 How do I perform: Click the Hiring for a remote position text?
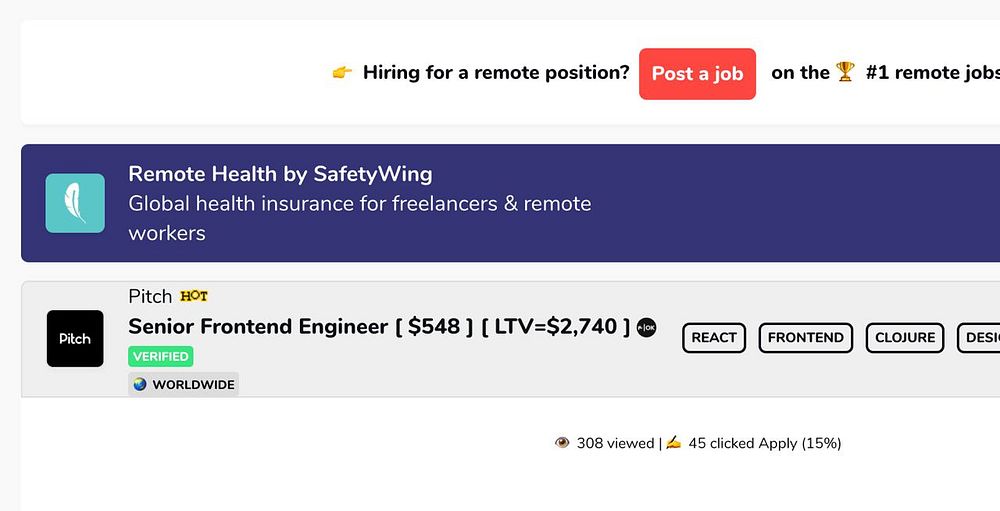coord(496,73)
